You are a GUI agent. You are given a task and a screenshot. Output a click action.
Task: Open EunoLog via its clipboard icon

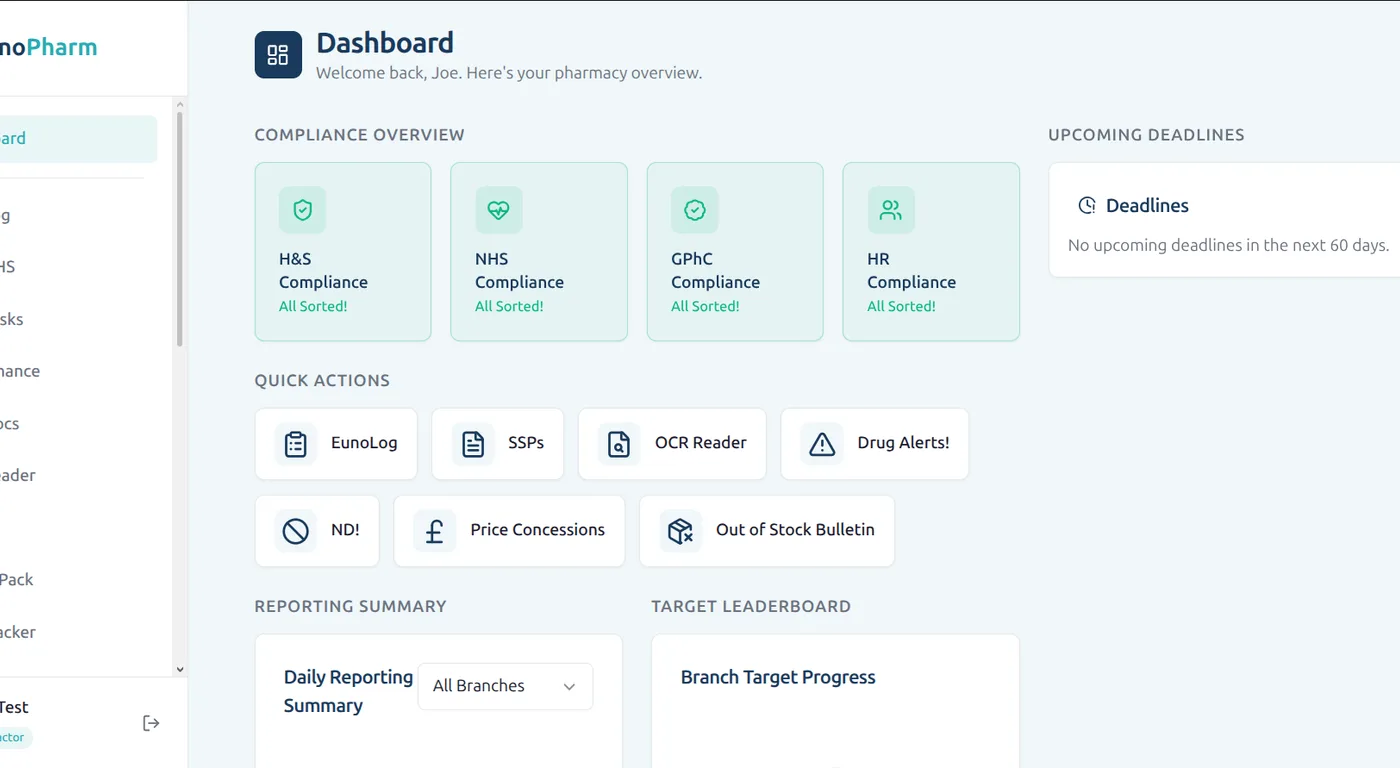(x=295, y=443)
